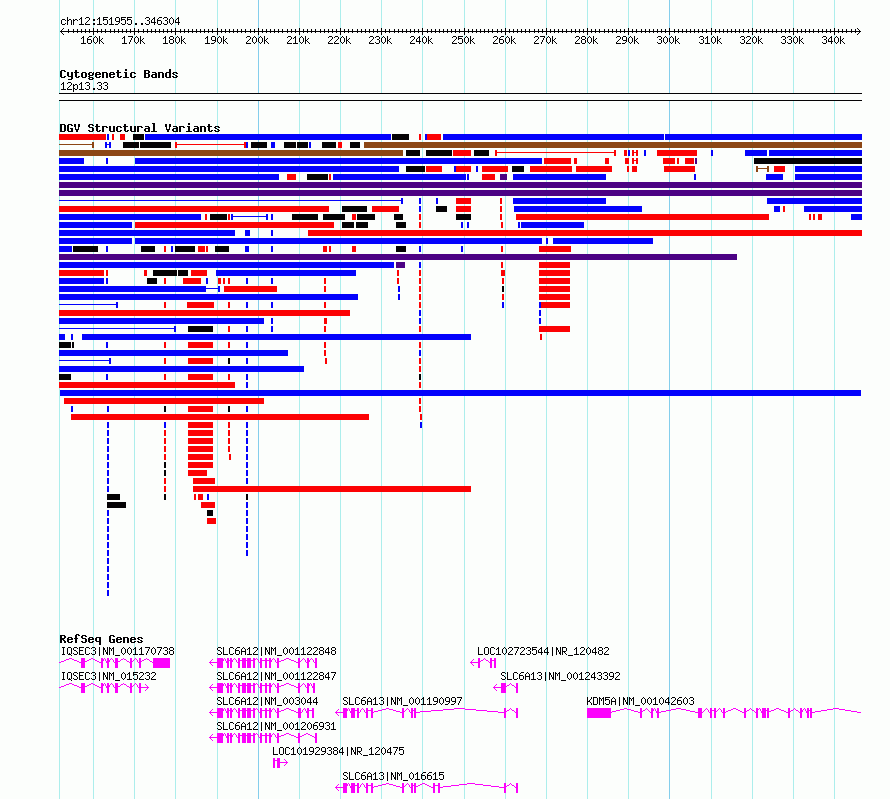
Task: Click the IQSEC3 NM_001170738 gene glyph
Action: pos(115,663)
